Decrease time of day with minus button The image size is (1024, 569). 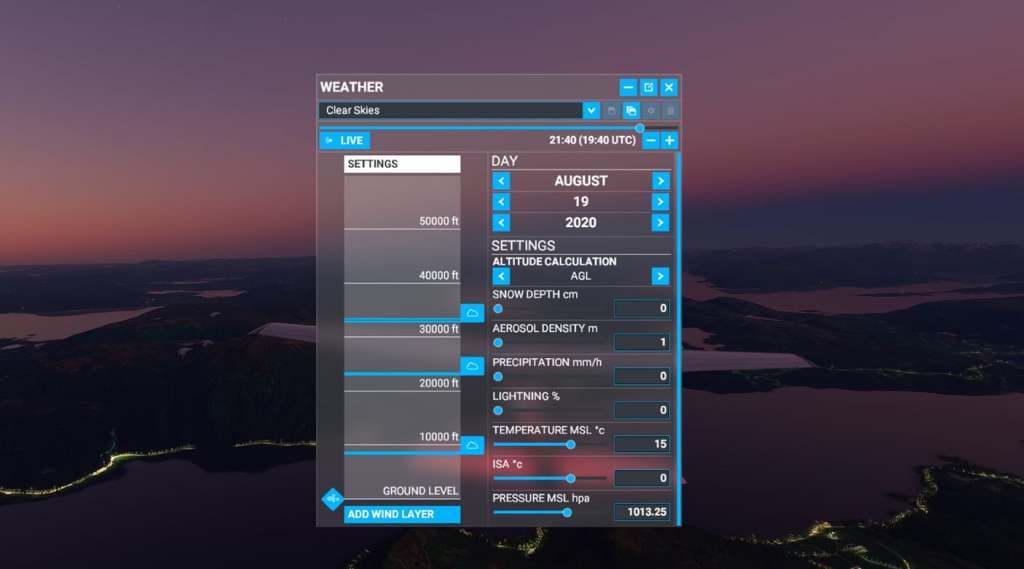pyautogui.click(x=651, y=141)
